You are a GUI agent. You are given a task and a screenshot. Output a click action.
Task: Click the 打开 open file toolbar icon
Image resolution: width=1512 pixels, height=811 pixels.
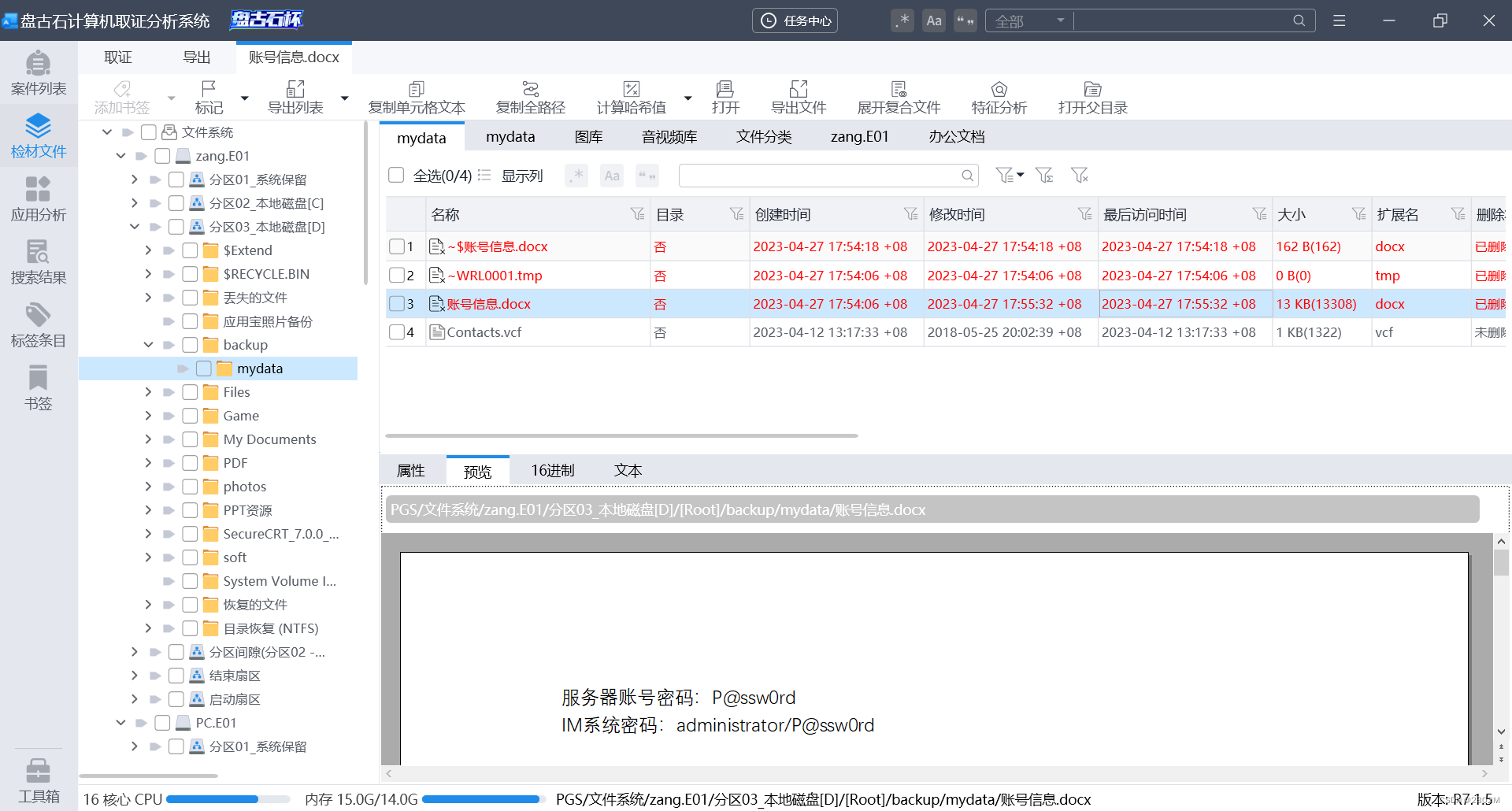pos(725,98)
